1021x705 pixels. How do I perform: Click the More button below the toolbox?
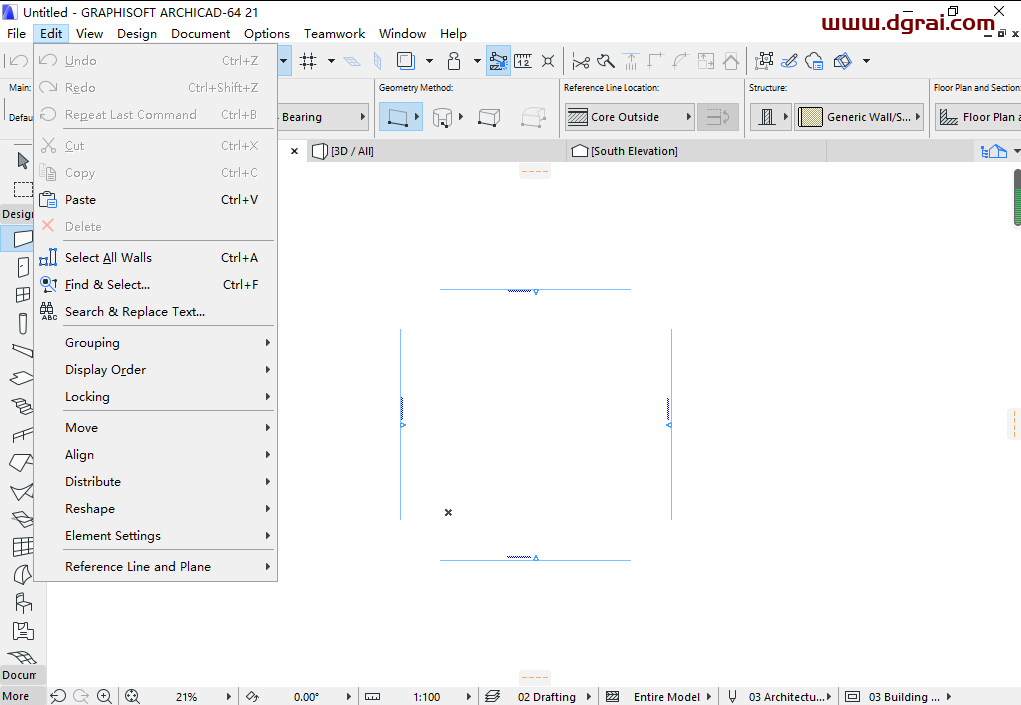[16, 696]
